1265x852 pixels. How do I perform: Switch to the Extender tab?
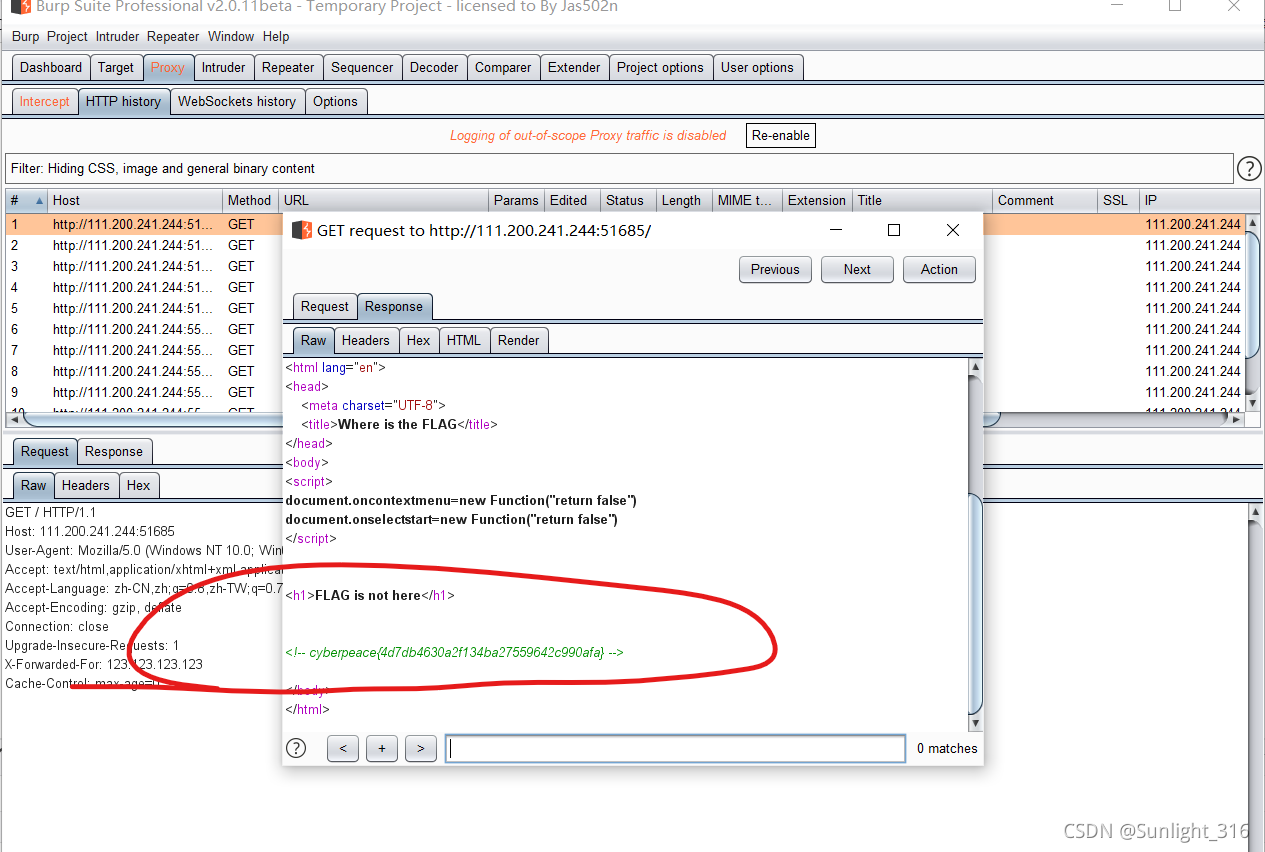[574, 67]
